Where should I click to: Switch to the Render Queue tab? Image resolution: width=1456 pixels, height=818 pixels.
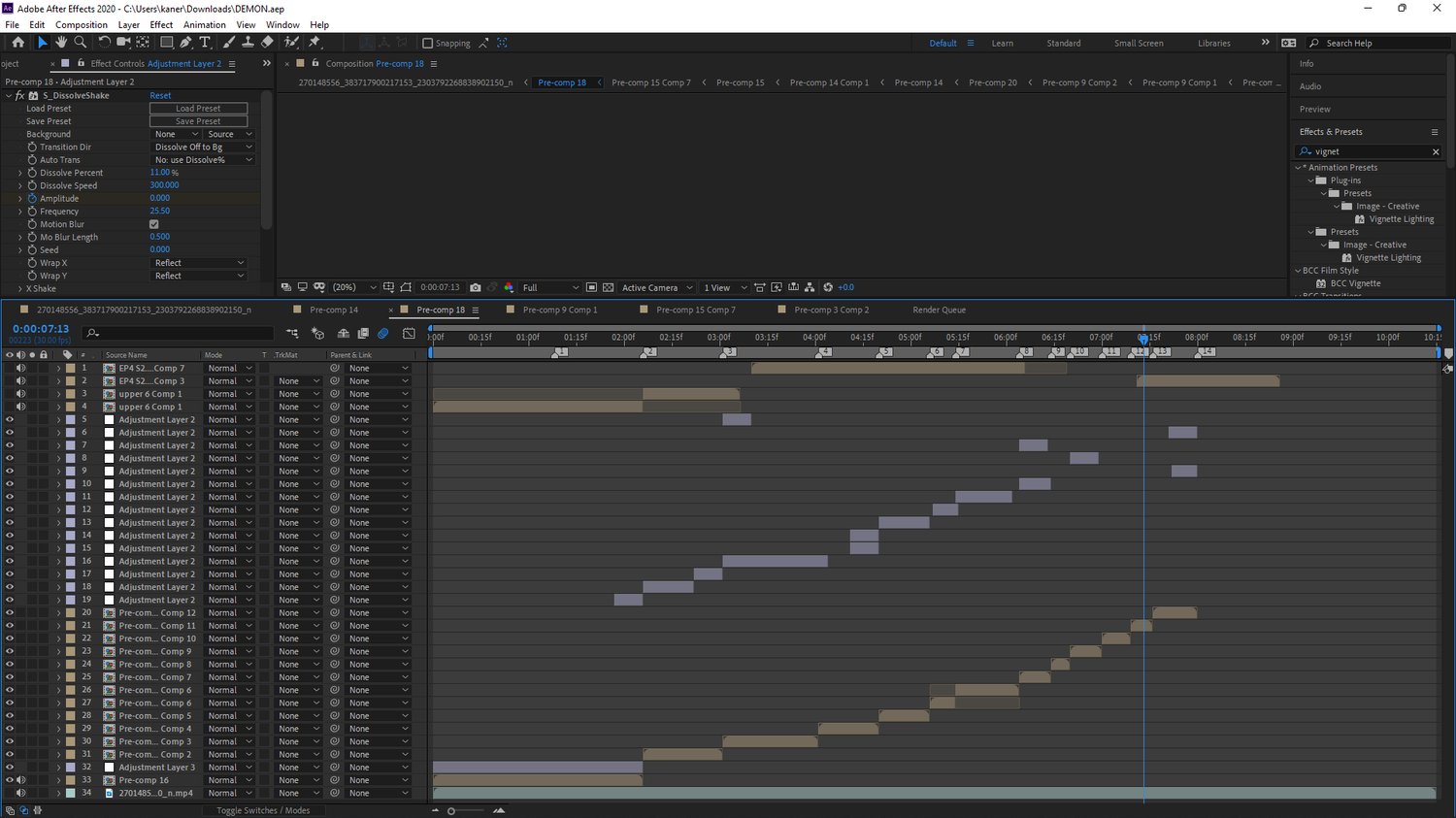(939, 311)
